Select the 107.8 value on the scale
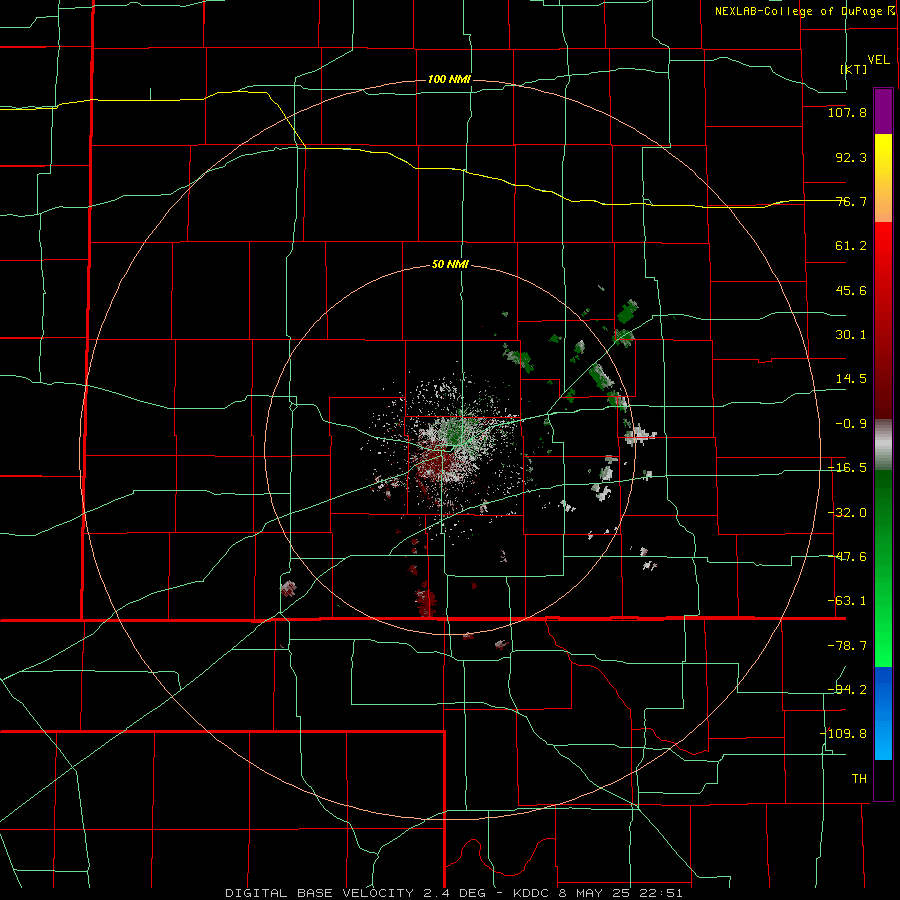900x900 pixels. click(x=847, y=112)
